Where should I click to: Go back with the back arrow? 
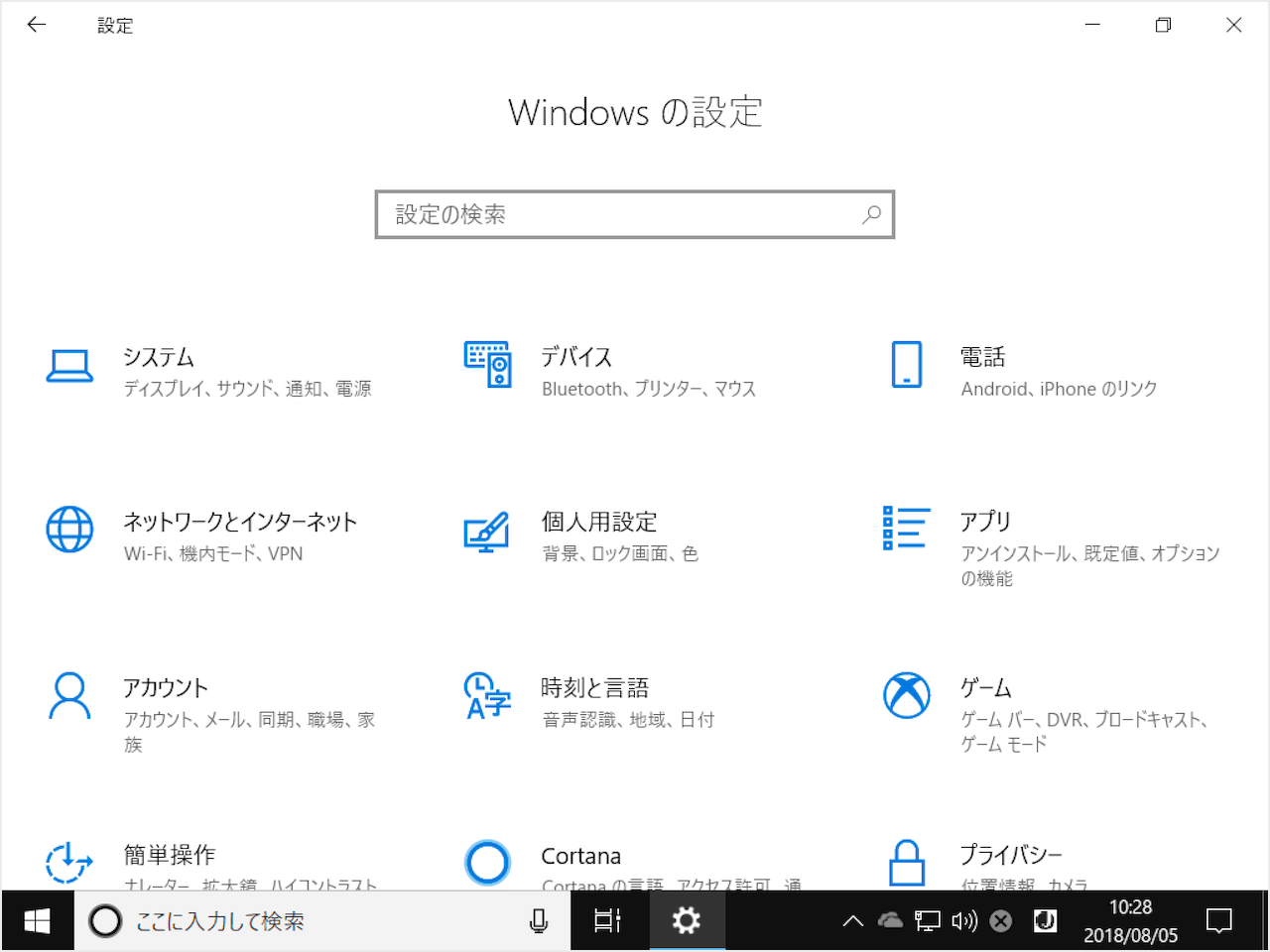click(37, 25)
